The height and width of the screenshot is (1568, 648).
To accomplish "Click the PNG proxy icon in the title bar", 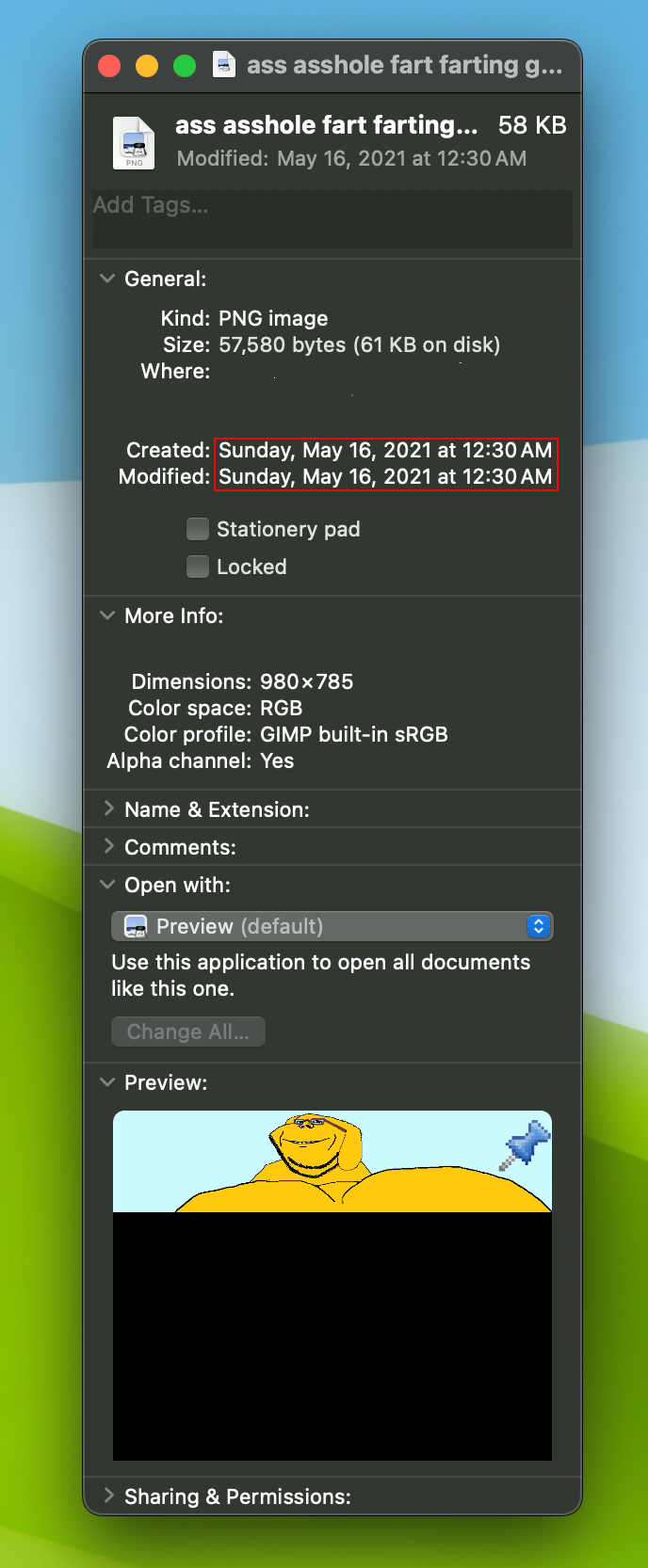I will tap(224, 65).
